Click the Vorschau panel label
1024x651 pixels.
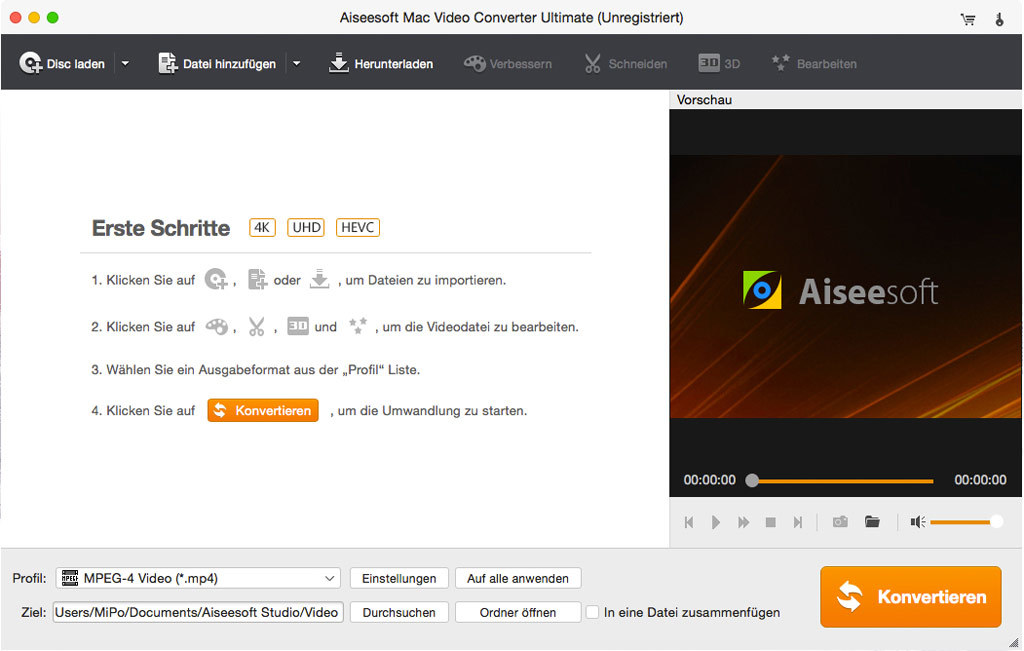pyautogui.click(x=704, y=100)
